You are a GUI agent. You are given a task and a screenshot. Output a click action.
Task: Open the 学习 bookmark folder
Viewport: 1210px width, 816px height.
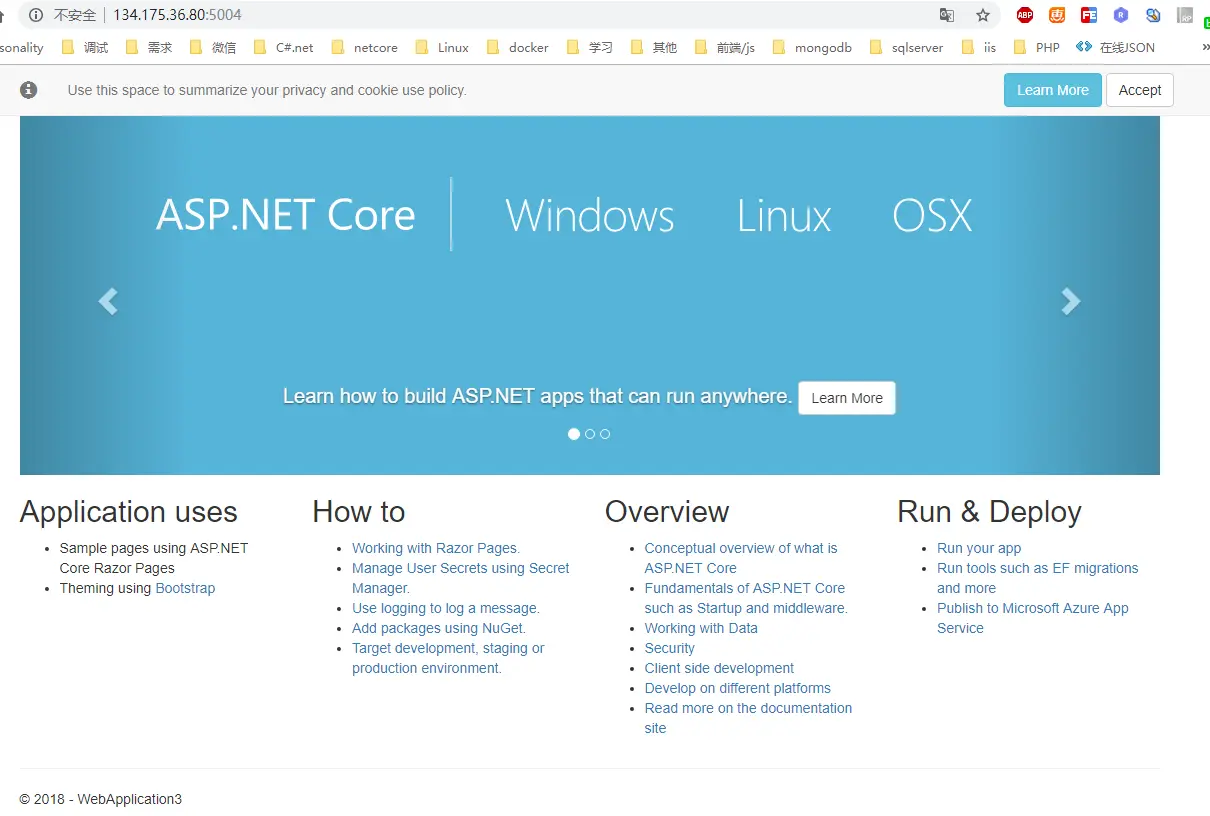pyautogui.click(x=590, y=47)
